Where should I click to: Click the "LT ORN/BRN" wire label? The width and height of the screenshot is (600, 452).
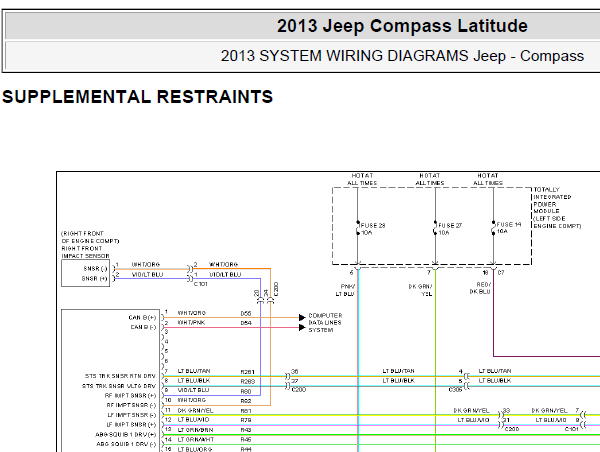[196, 430]
